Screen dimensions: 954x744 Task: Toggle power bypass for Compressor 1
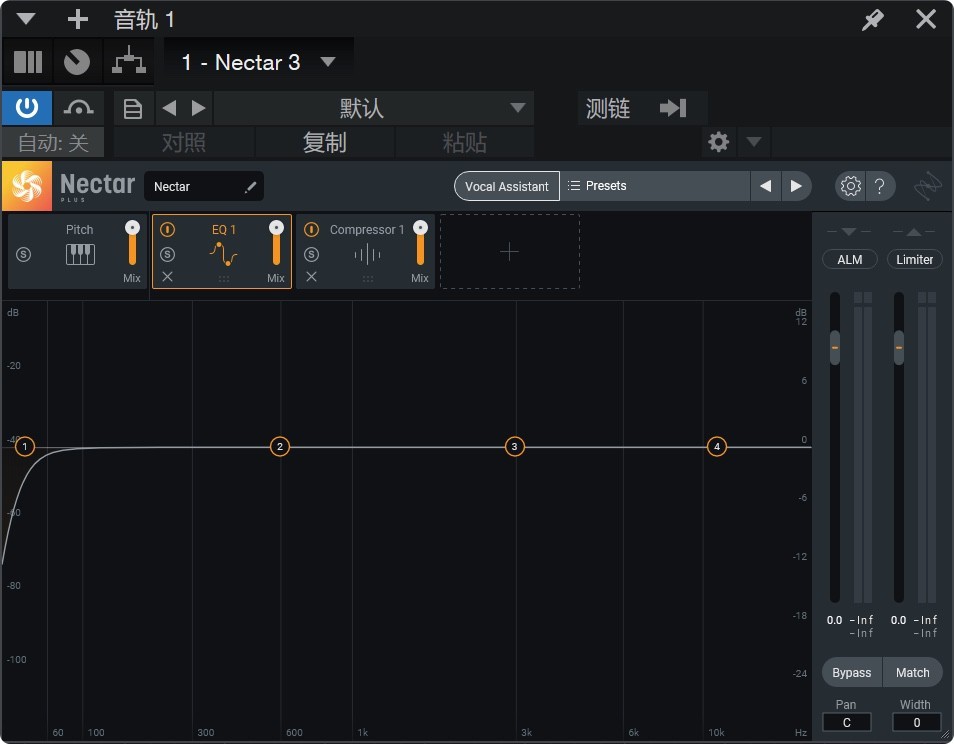pos(311,229)
